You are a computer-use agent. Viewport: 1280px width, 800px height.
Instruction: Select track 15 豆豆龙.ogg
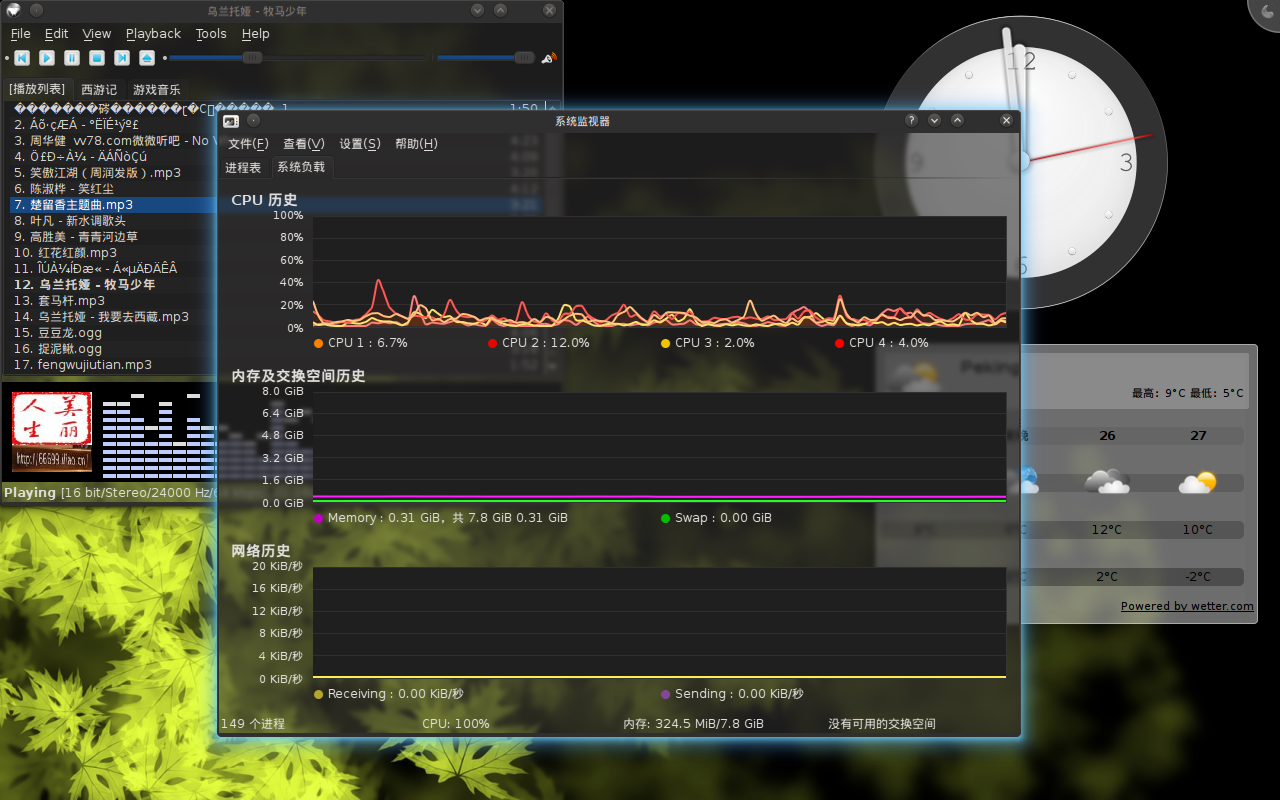tap(112, 333)
